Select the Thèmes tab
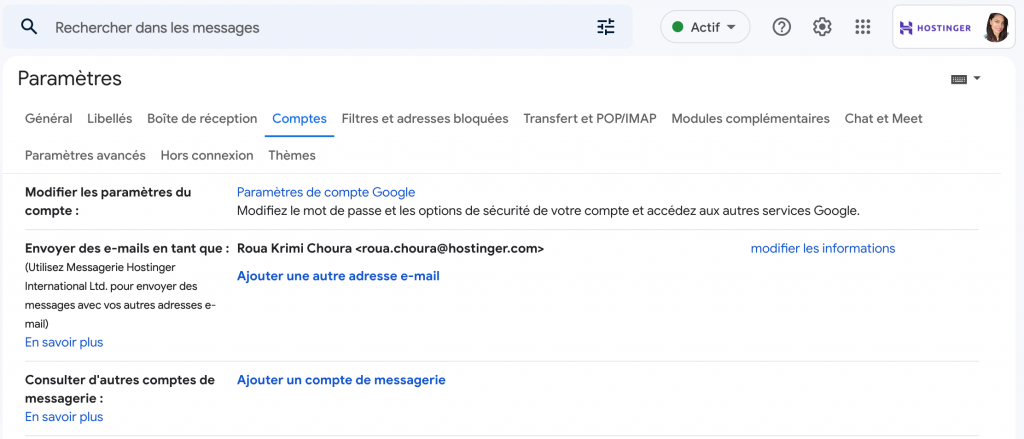This screenshot has height=439, width=1024. (292, 155)
